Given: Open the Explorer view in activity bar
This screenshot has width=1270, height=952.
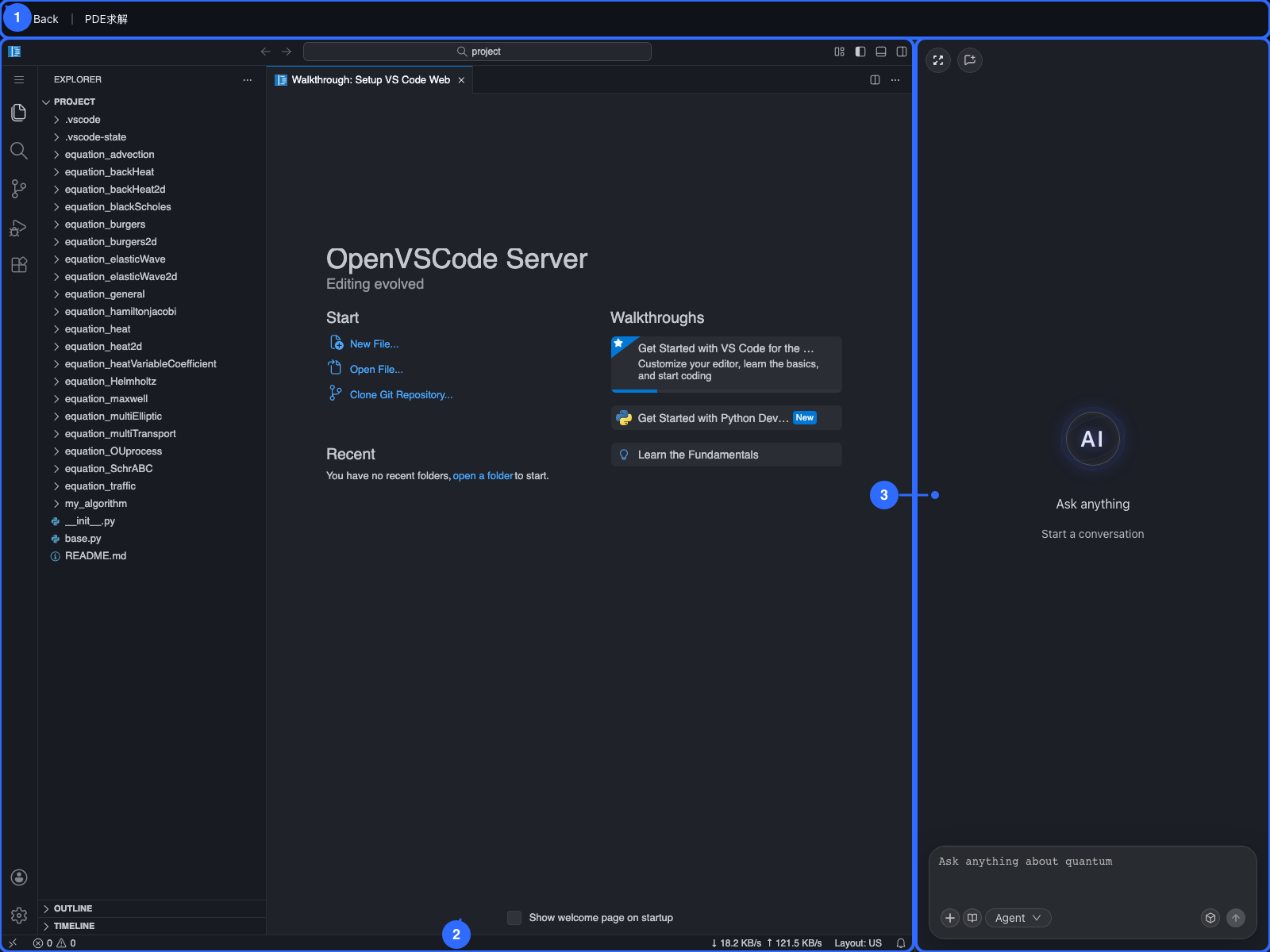Looking at the screenshot, I should 19,113.
